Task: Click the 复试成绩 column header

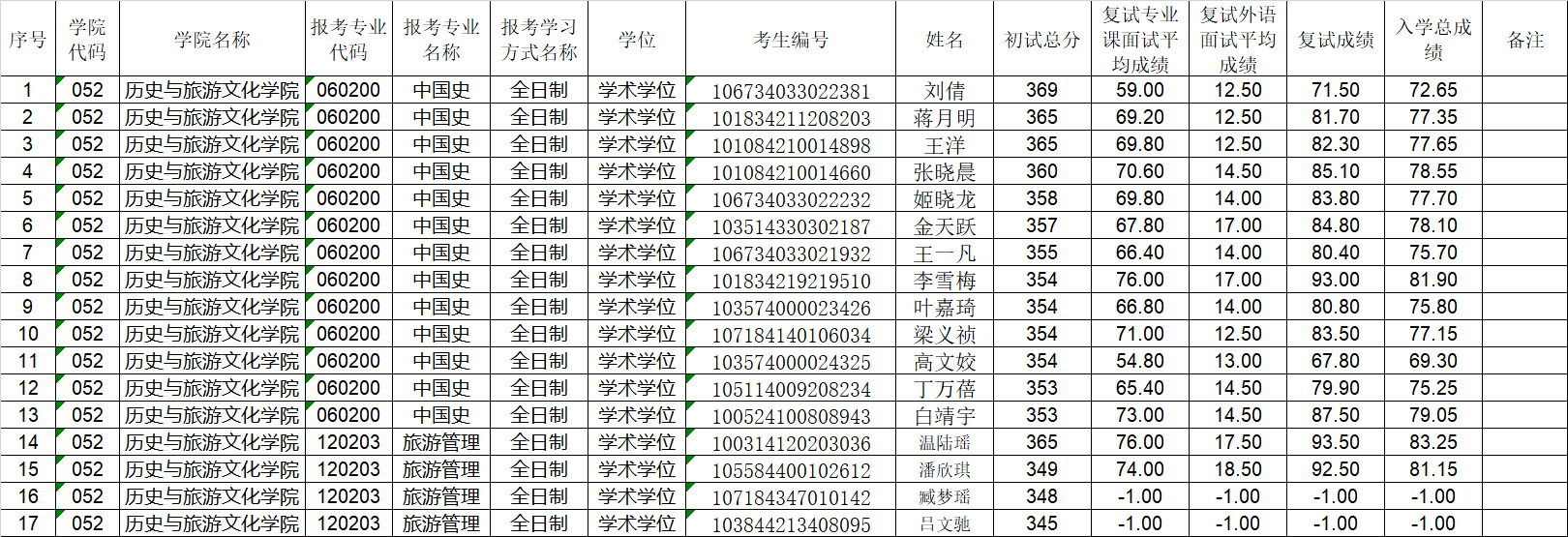Action: (1335, 40)
